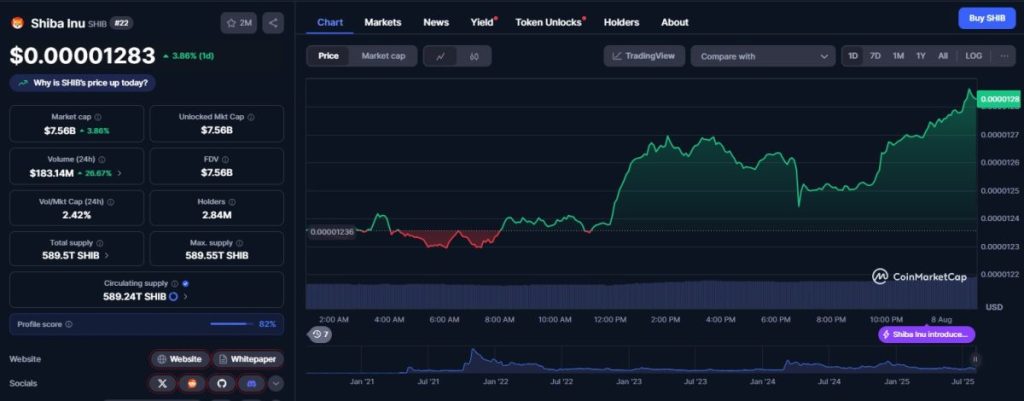This screenshot has height=401, width=1024.
Task: Select the Market cap chart toggle
Action: tap(383, 56)
